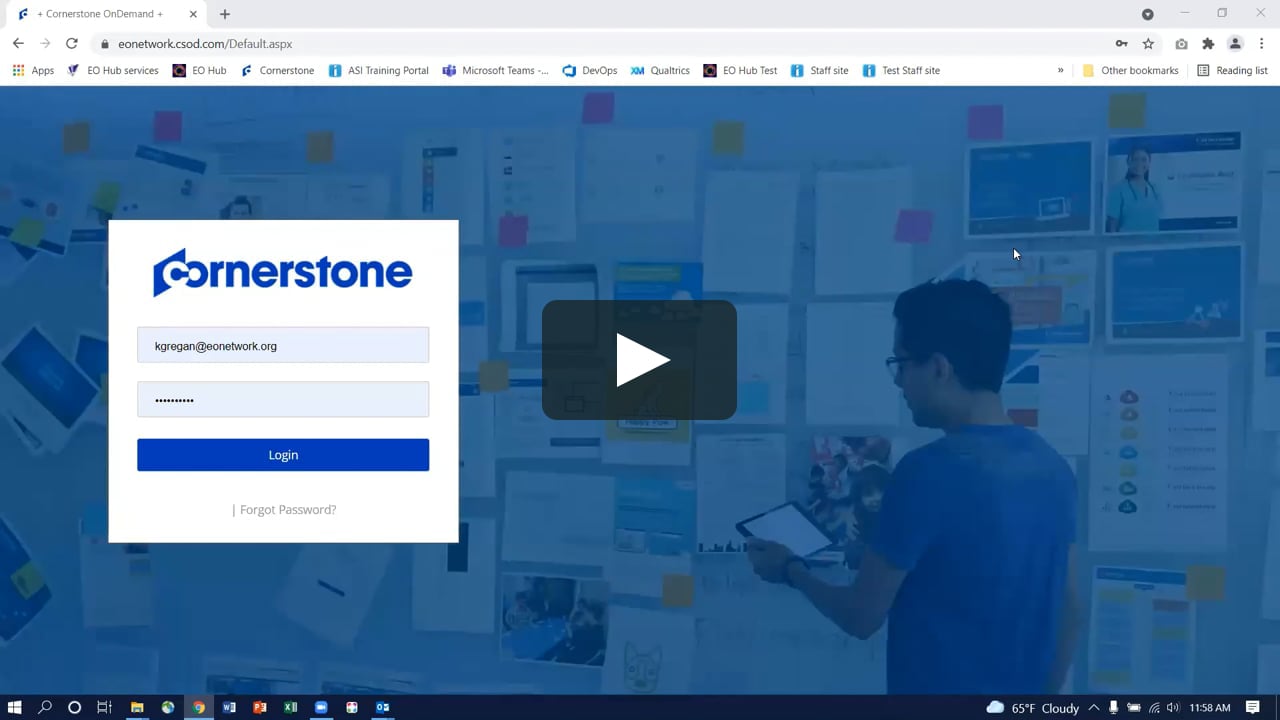
Task: Click the Login button
Action: (x=283, y=455)
